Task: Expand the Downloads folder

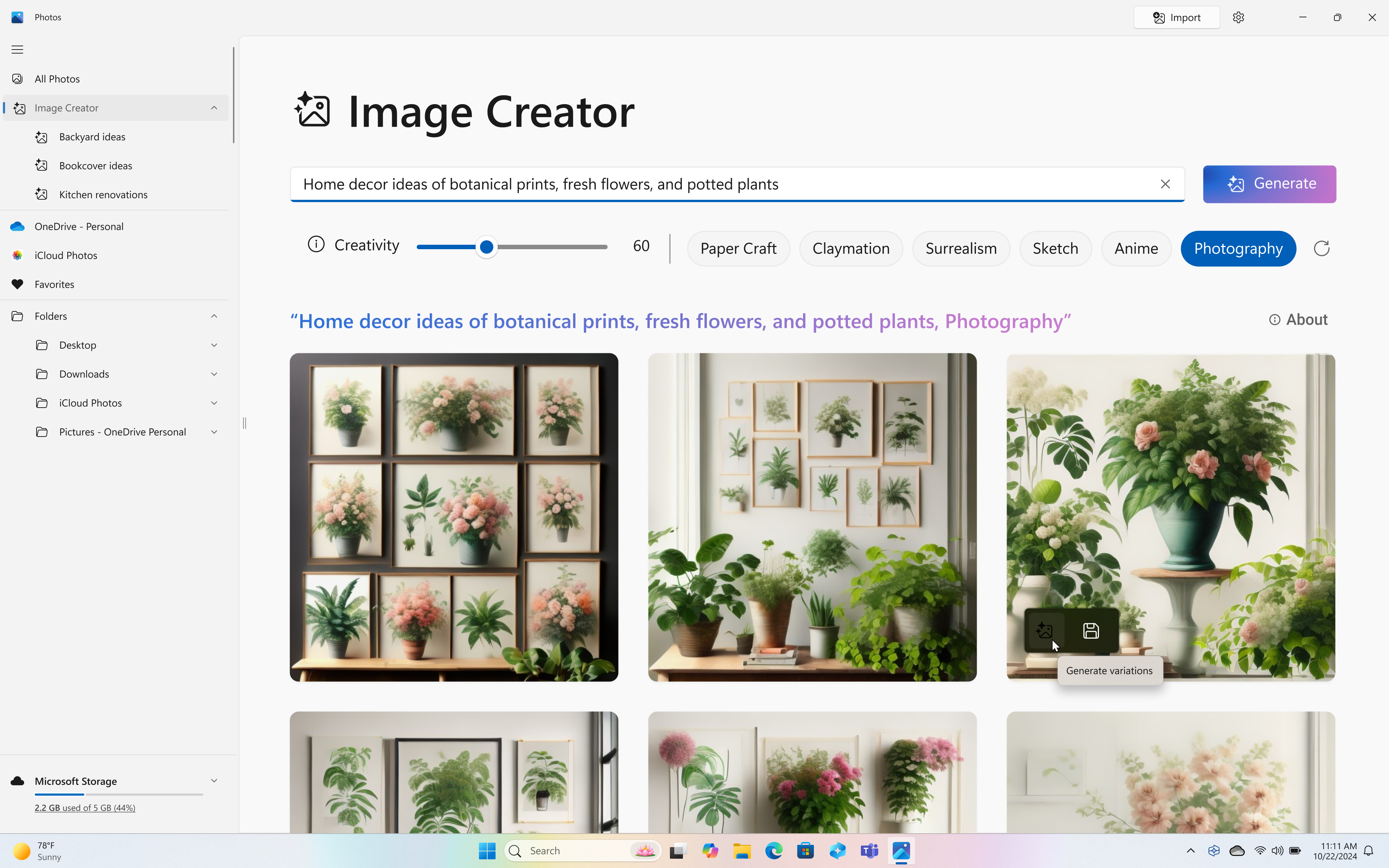Action: pos(213,374)
